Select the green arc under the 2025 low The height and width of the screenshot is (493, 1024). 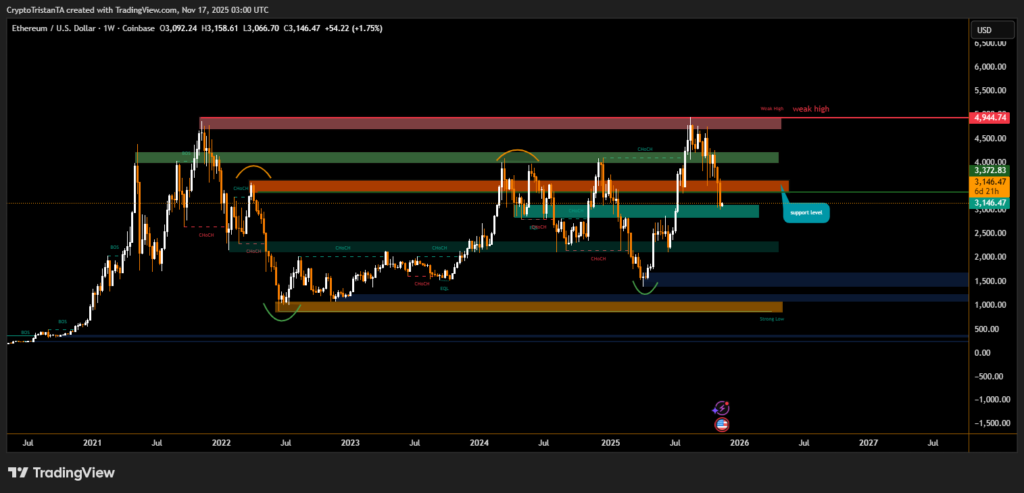(645, 290)
